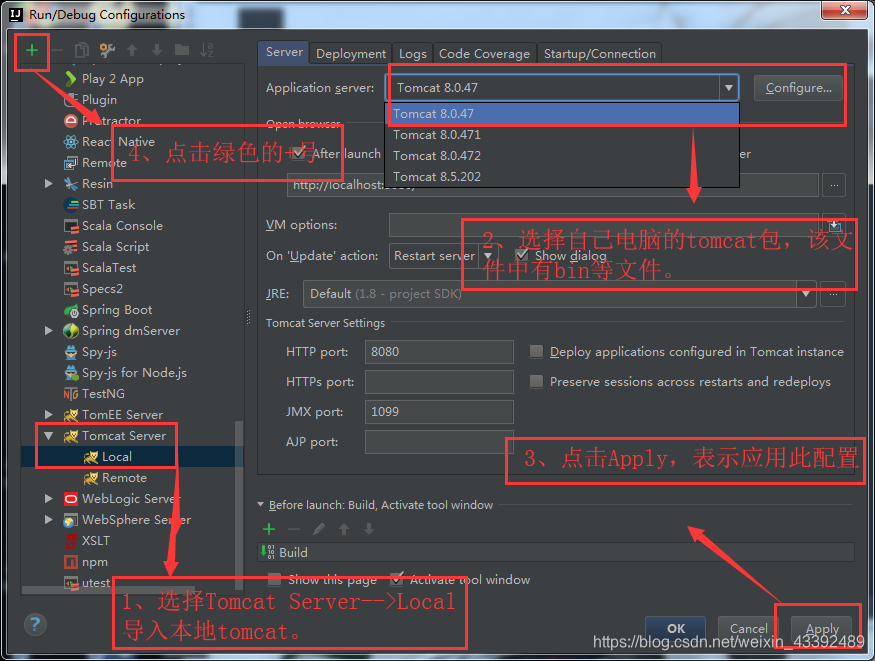Click the Cancel button
The width and height of the screenshot is (875, 661).
point(748,629)
